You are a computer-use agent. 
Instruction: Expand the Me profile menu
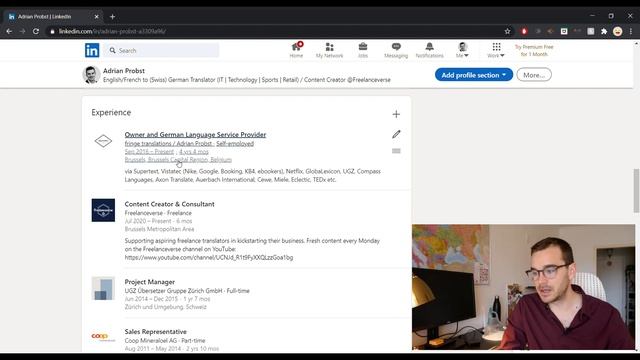coord(462,50)
